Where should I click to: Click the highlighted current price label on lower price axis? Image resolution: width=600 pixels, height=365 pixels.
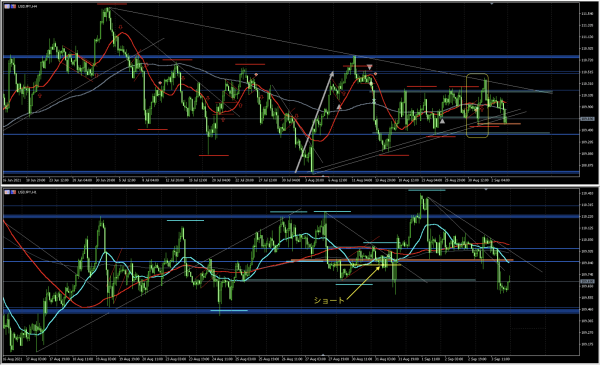pos(587,281)
